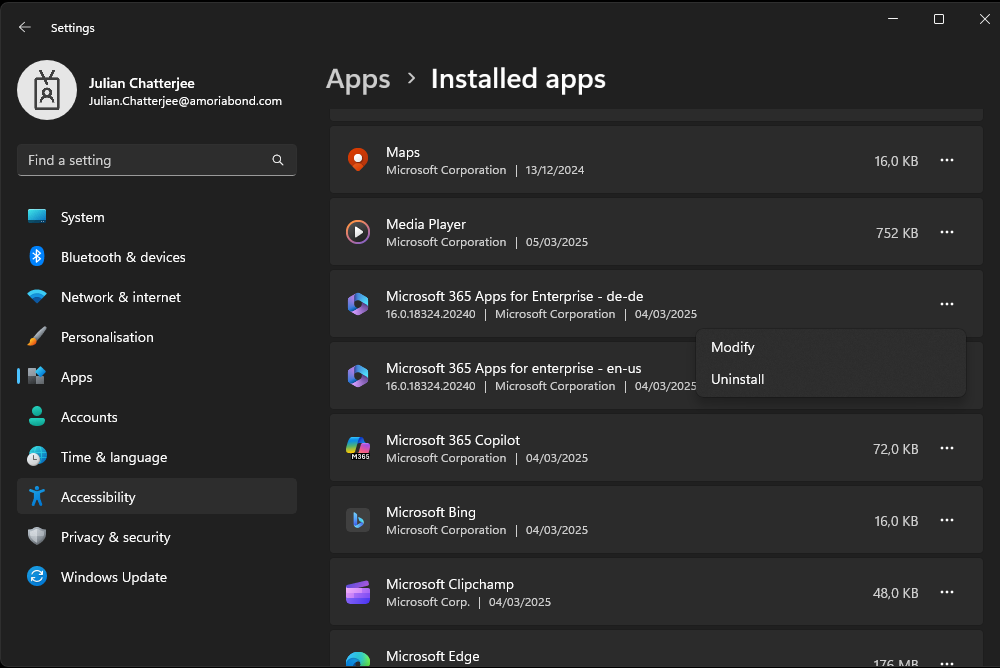Click the 48,0 KB size of Clipchamp
Viewport: 1000px width, 668px height.
click(895, 593)
